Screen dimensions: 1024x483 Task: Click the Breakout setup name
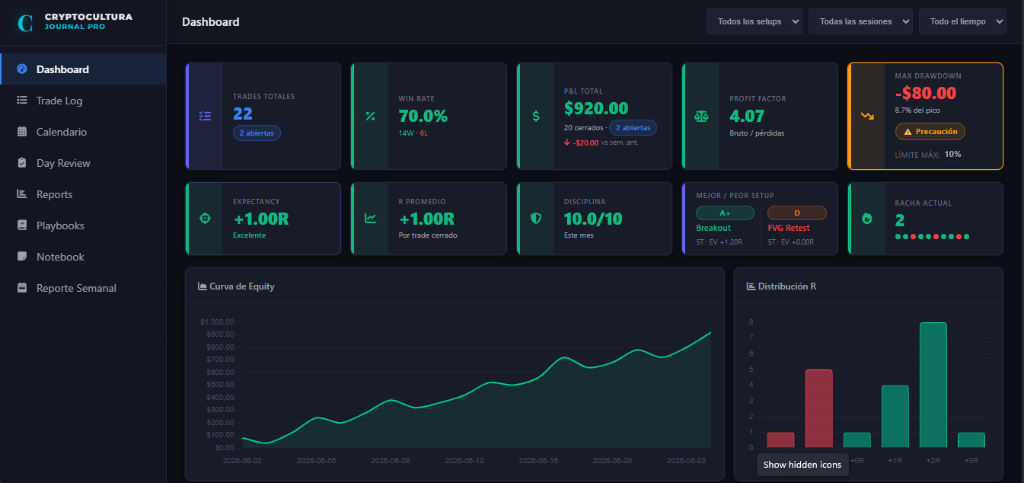(713, 228)
